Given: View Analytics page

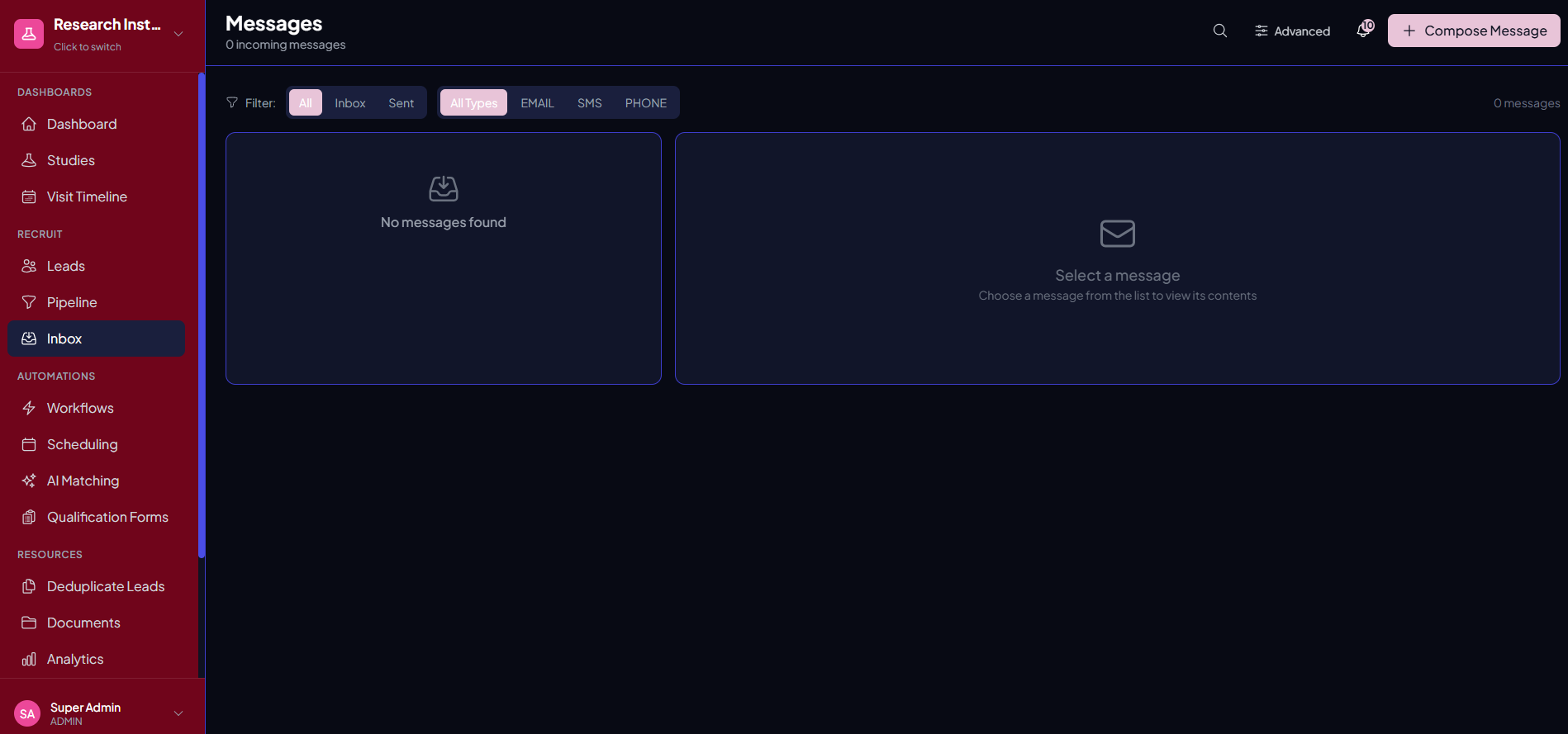Looking at the screenshot, I should pos(97,659).
